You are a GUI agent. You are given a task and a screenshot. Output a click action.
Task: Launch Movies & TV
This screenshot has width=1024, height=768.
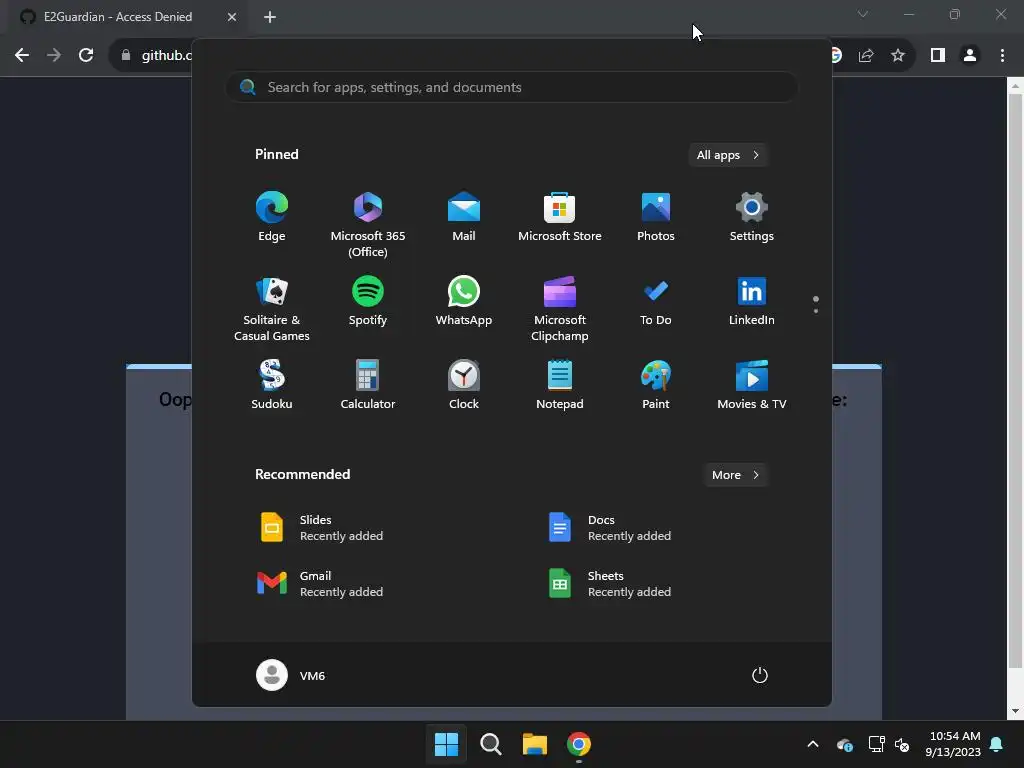pyautogui.click(x=752, y=385)
